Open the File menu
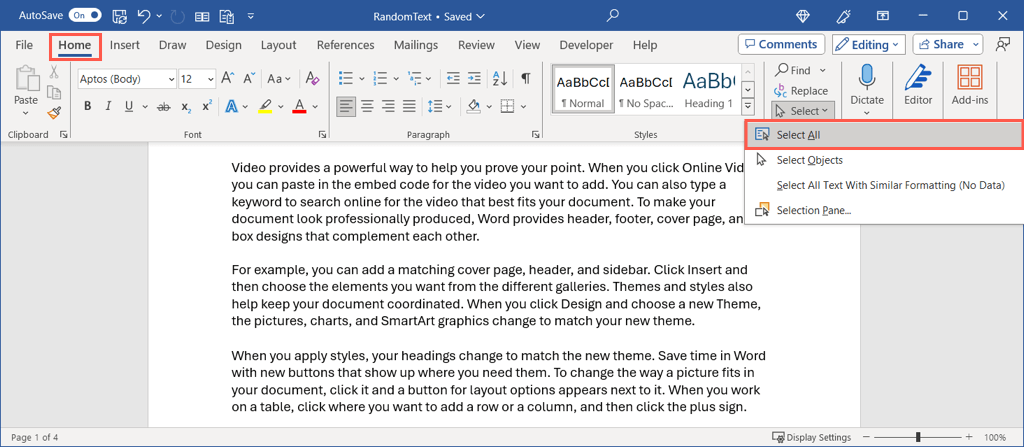Screen dimensions: 1024x447 24,45
